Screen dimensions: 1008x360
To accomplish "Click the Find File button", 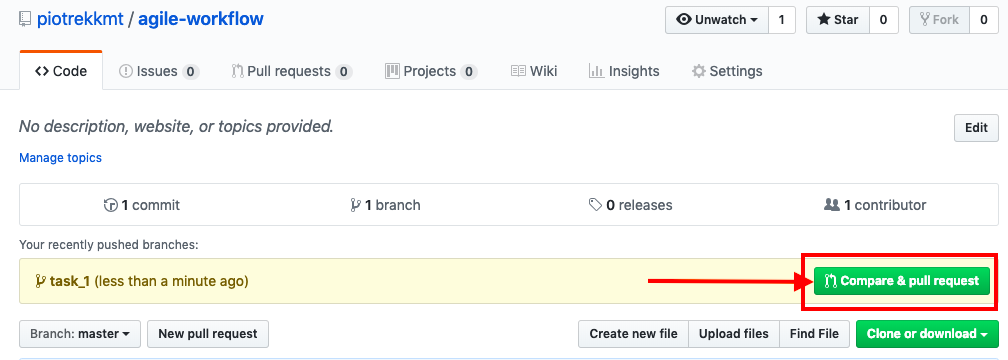I will [814, 334].
